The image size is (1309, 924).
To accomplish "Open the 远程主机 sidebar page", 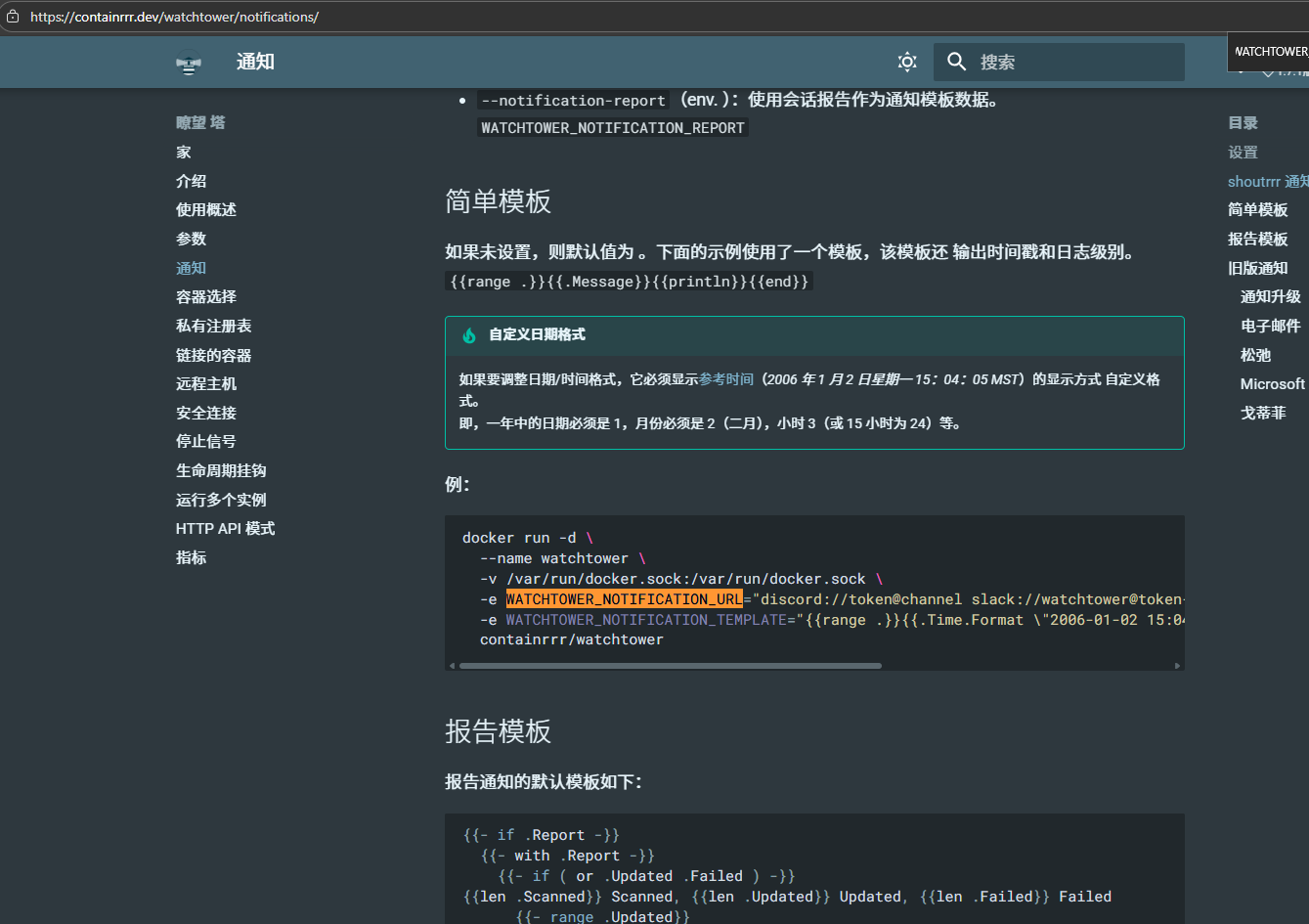I will click(x=206, y=384).
